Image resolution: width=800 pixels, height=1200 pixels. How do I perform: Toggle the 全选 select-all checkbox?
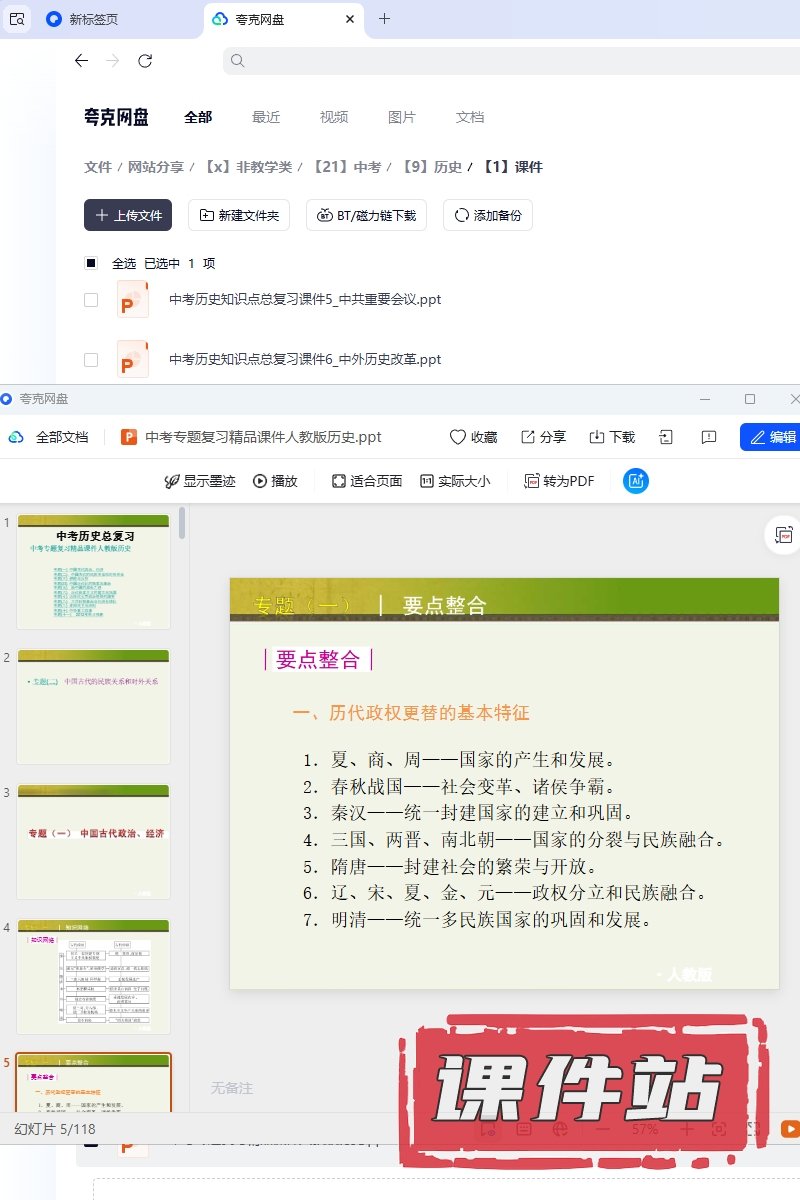coord(91,263)
